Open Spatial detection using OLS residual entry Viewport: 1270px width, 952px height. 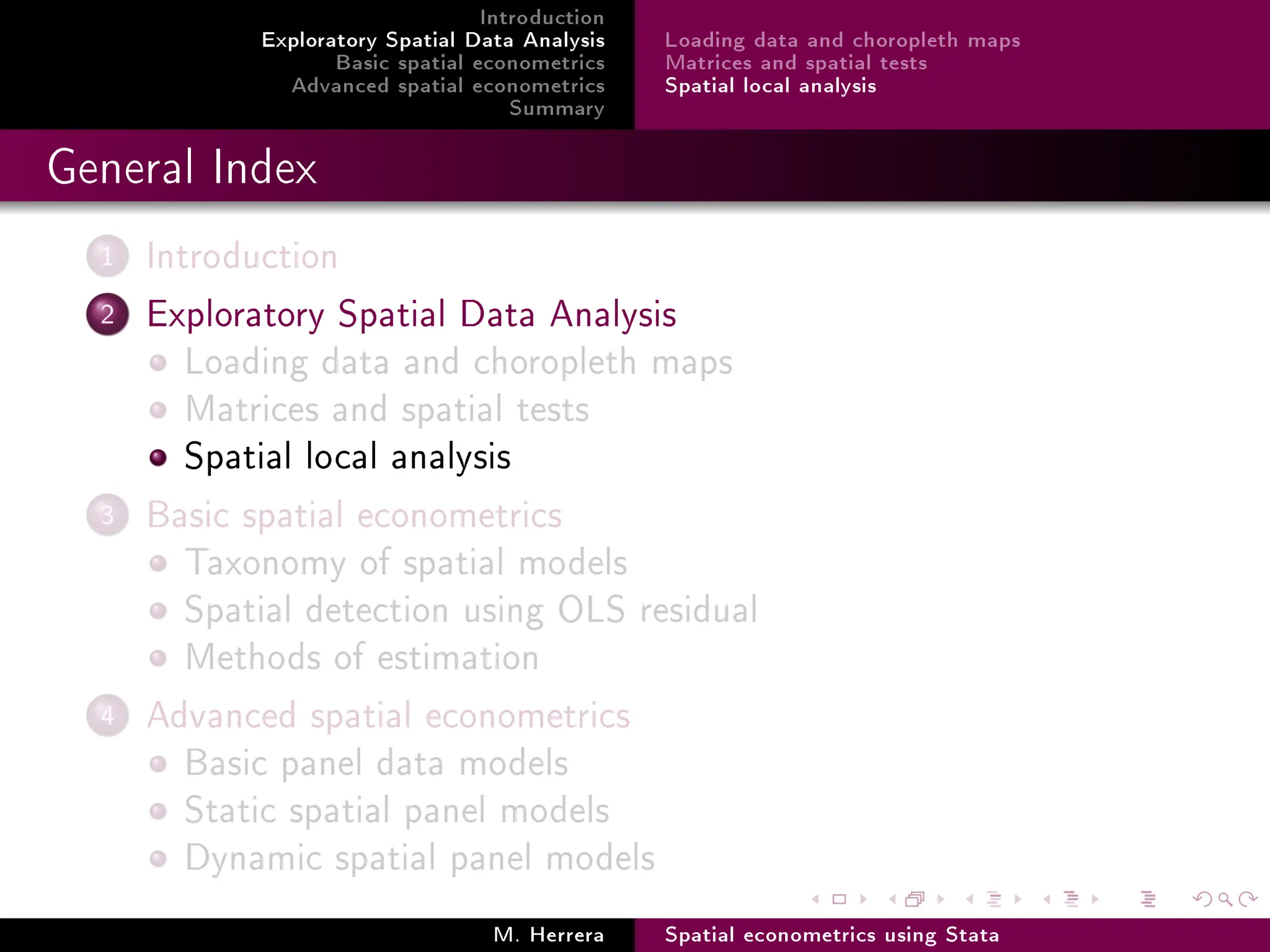coord(471,610)
